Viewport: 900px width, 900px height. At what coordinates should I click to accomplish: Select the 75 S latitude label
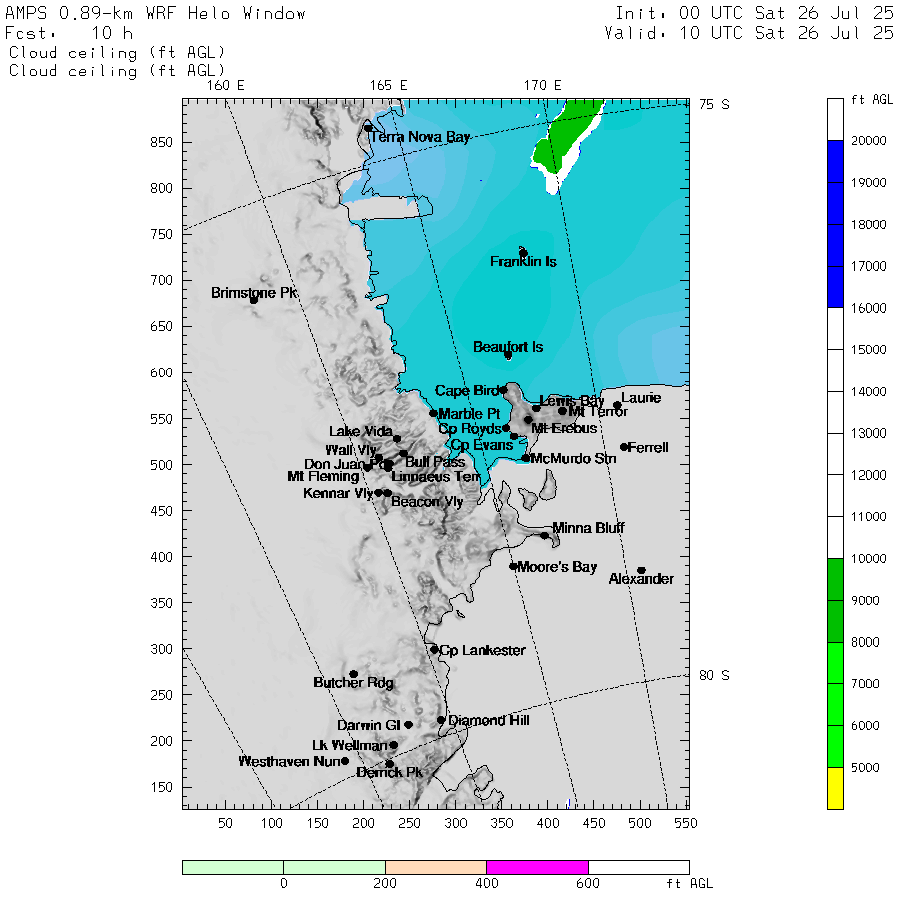tap(714, 104)
